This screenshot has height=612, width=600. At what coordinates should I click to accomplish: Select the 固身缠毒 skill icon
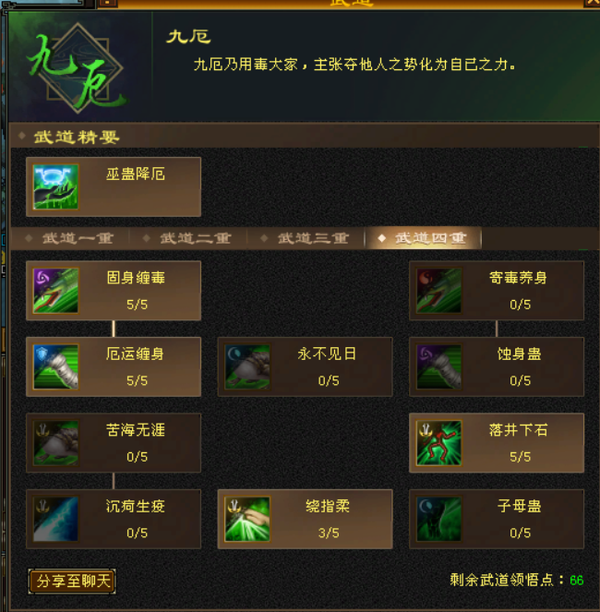pyautogui.click(x=55, y=290)
